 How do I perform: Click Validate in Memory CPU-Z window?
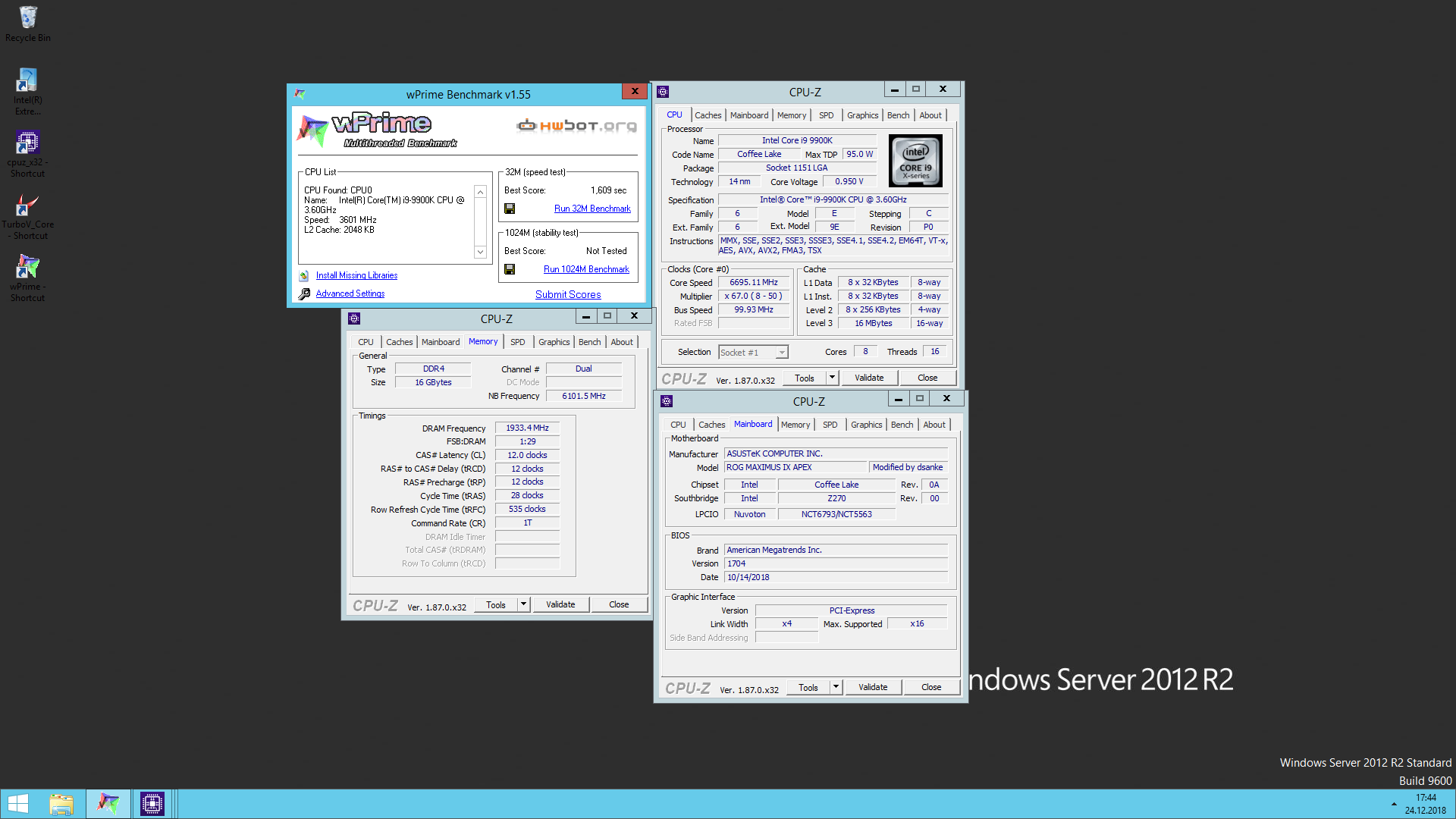pos(560,604)
